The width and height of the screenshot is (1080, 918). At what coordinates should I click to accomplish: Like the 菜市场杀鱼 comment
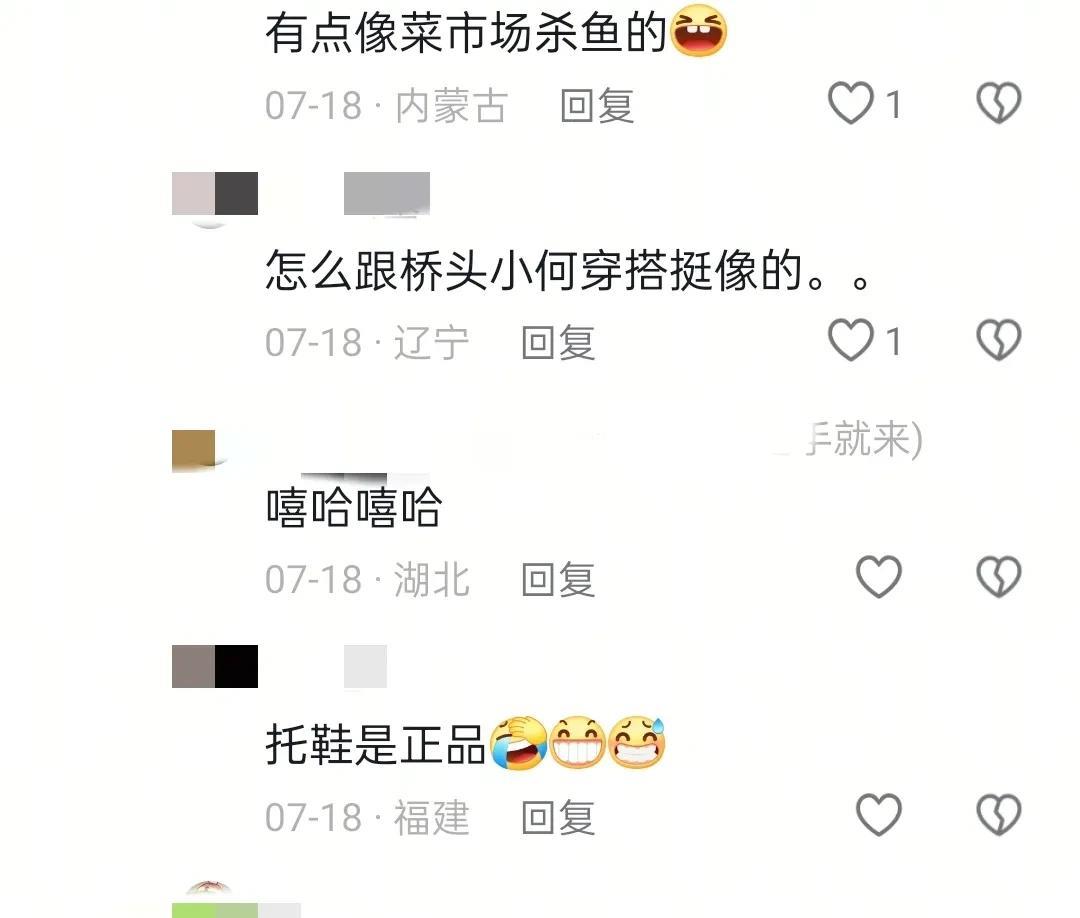[851, 103]
